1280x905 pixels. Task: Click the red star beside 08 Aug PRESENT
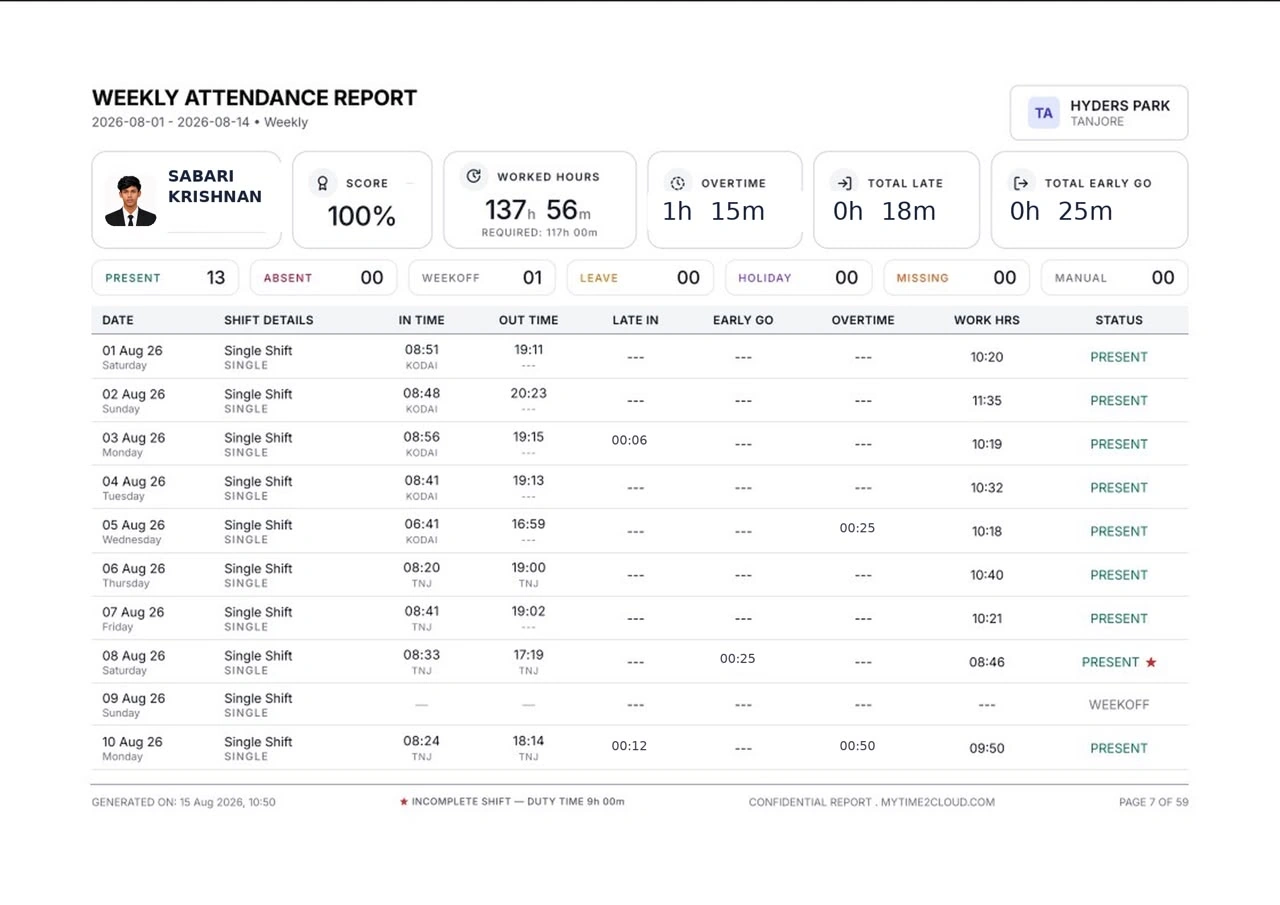[x=1151, y=662]
